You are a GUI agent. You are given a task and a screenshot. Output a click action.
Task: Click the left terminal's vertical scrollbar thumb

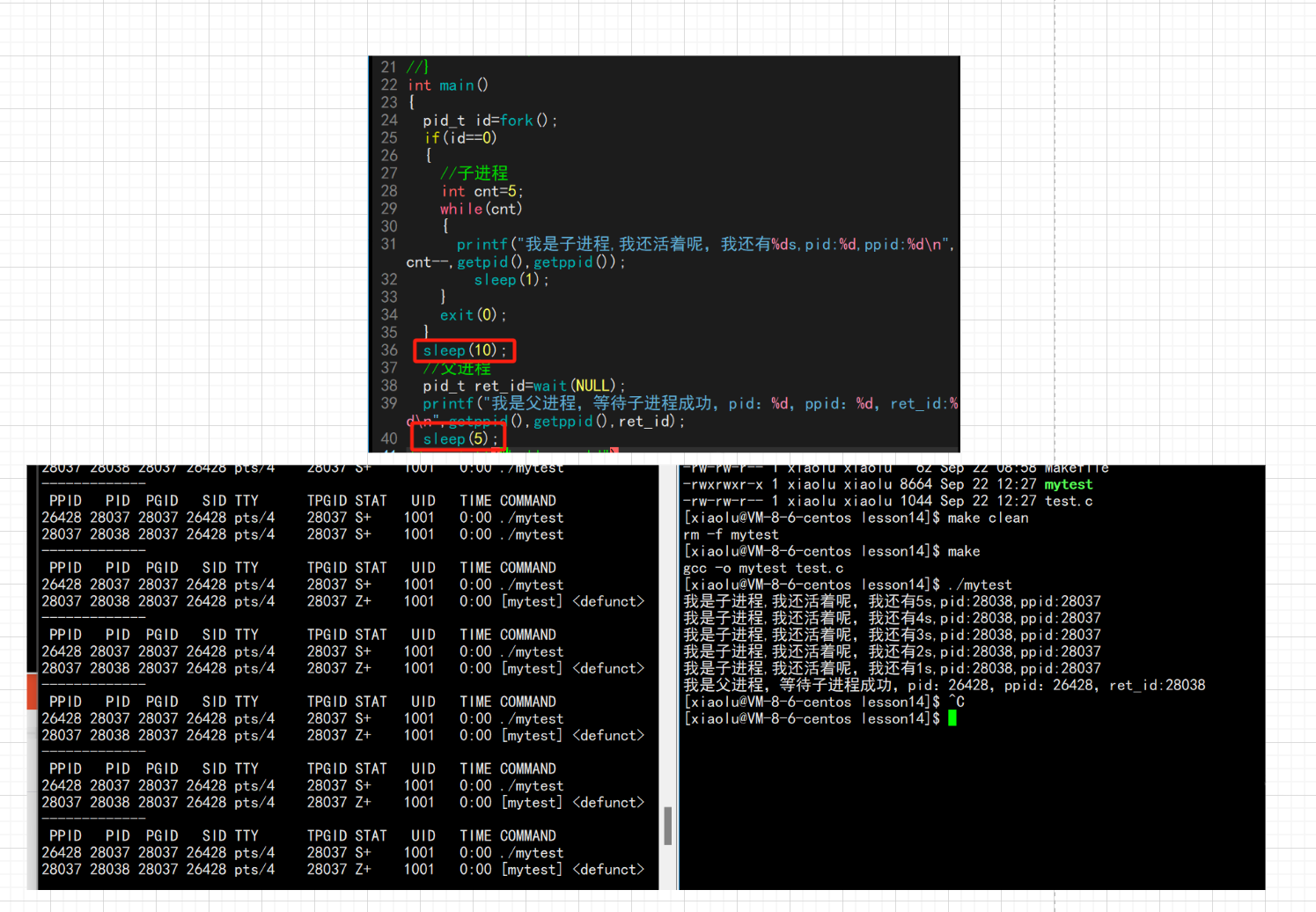click(x=668, y=826)
